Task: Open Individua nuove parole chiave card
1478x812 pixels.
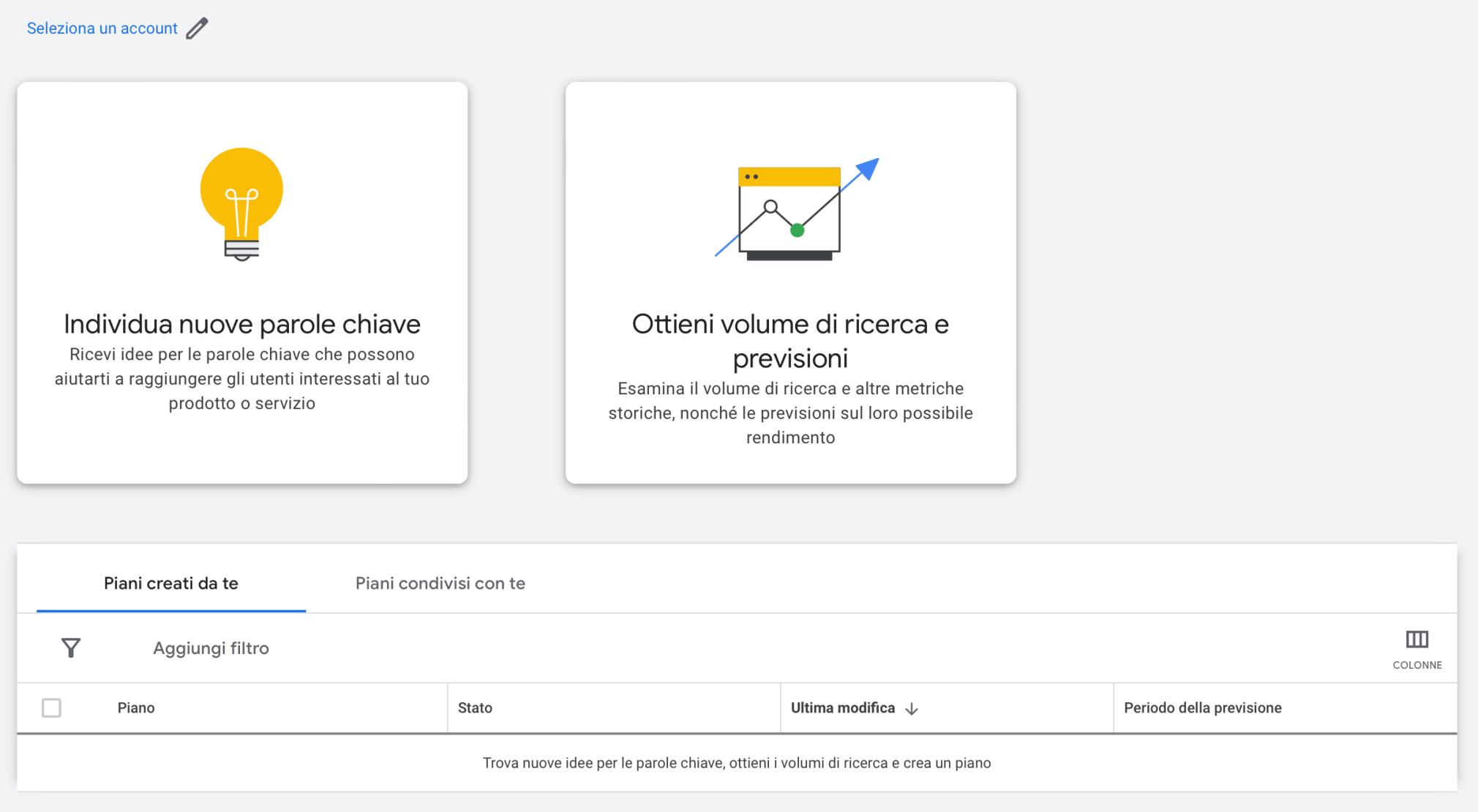Action: tap(242, 324)
